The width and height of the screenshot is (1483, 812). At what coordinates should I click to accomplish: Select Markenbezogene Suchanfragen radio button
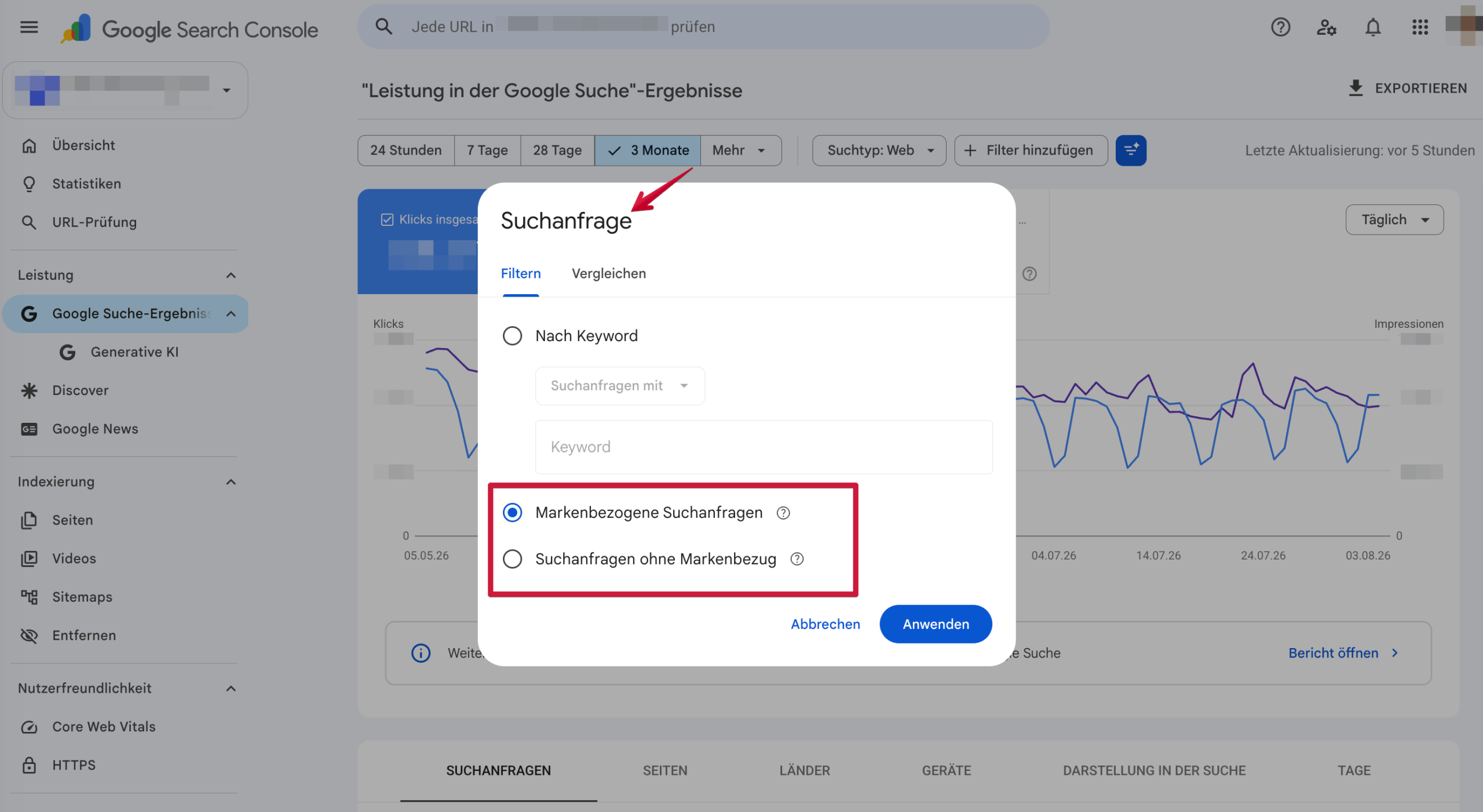512,513
